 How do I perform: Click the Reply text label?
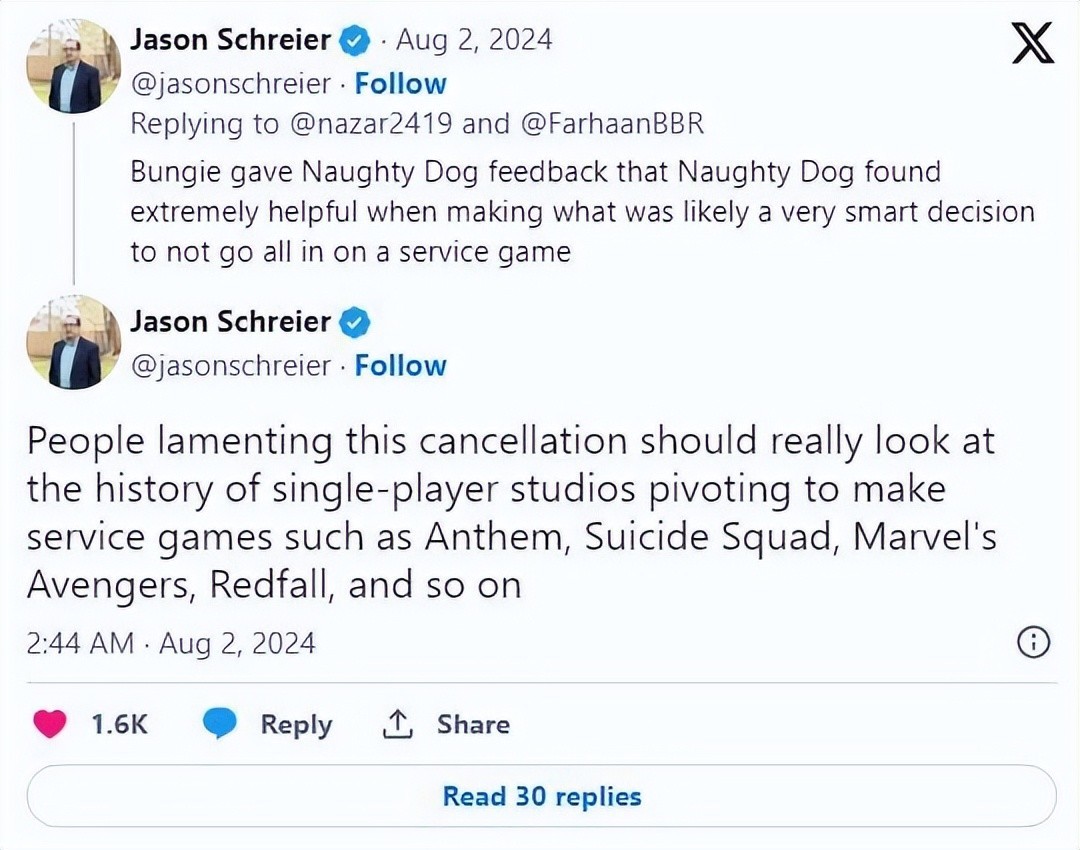pos(296,724)
